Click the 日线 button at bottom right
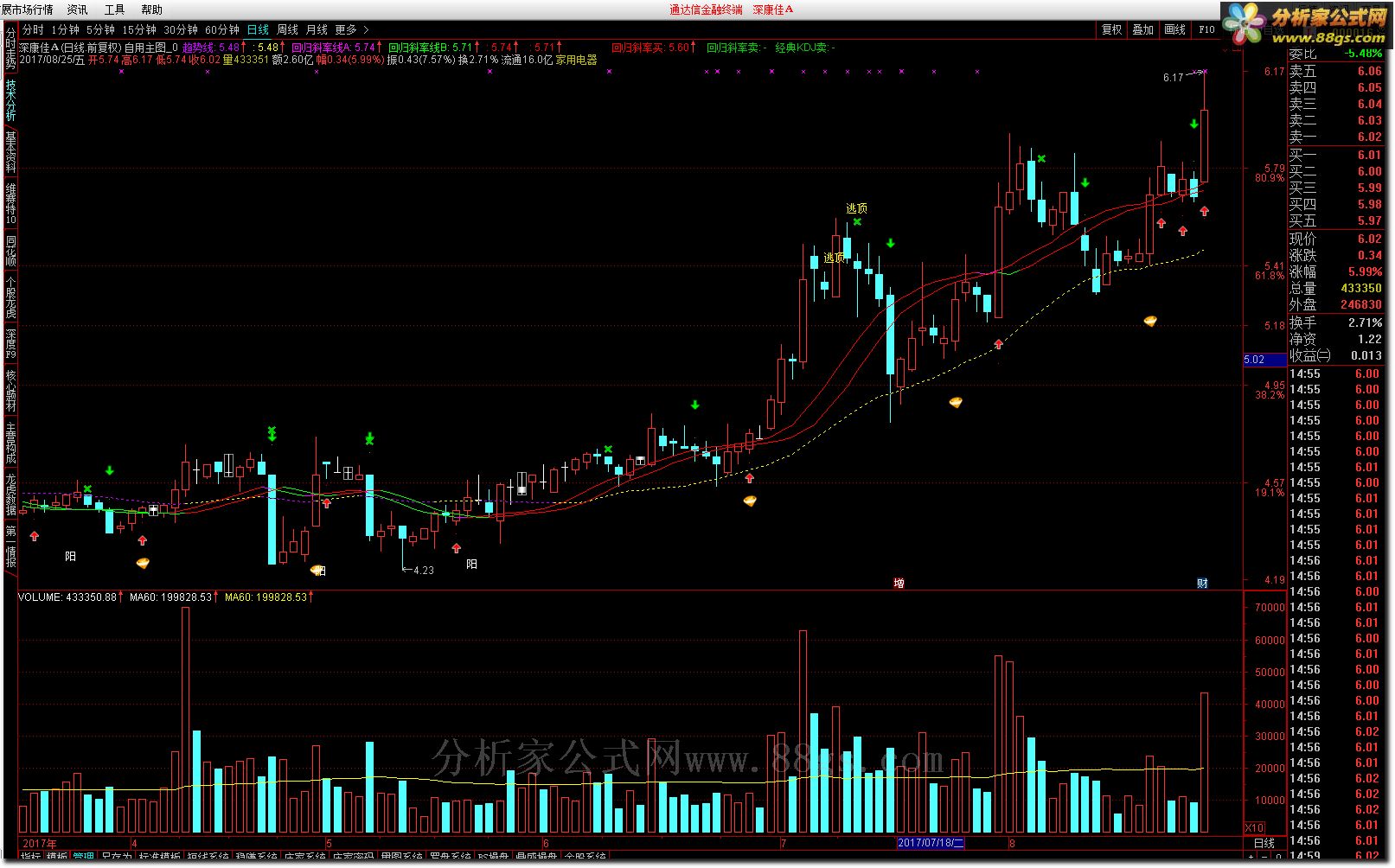This screenshot has height=868, width=1395. (1264, 843)
